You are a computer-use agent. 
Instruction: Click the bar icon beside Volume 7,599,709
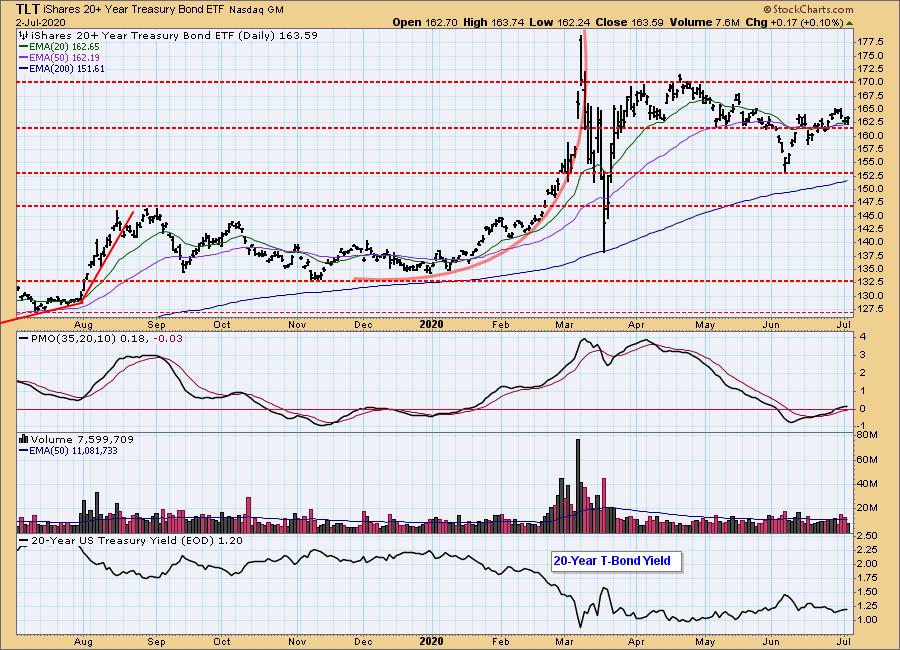[x=24, y=439]
